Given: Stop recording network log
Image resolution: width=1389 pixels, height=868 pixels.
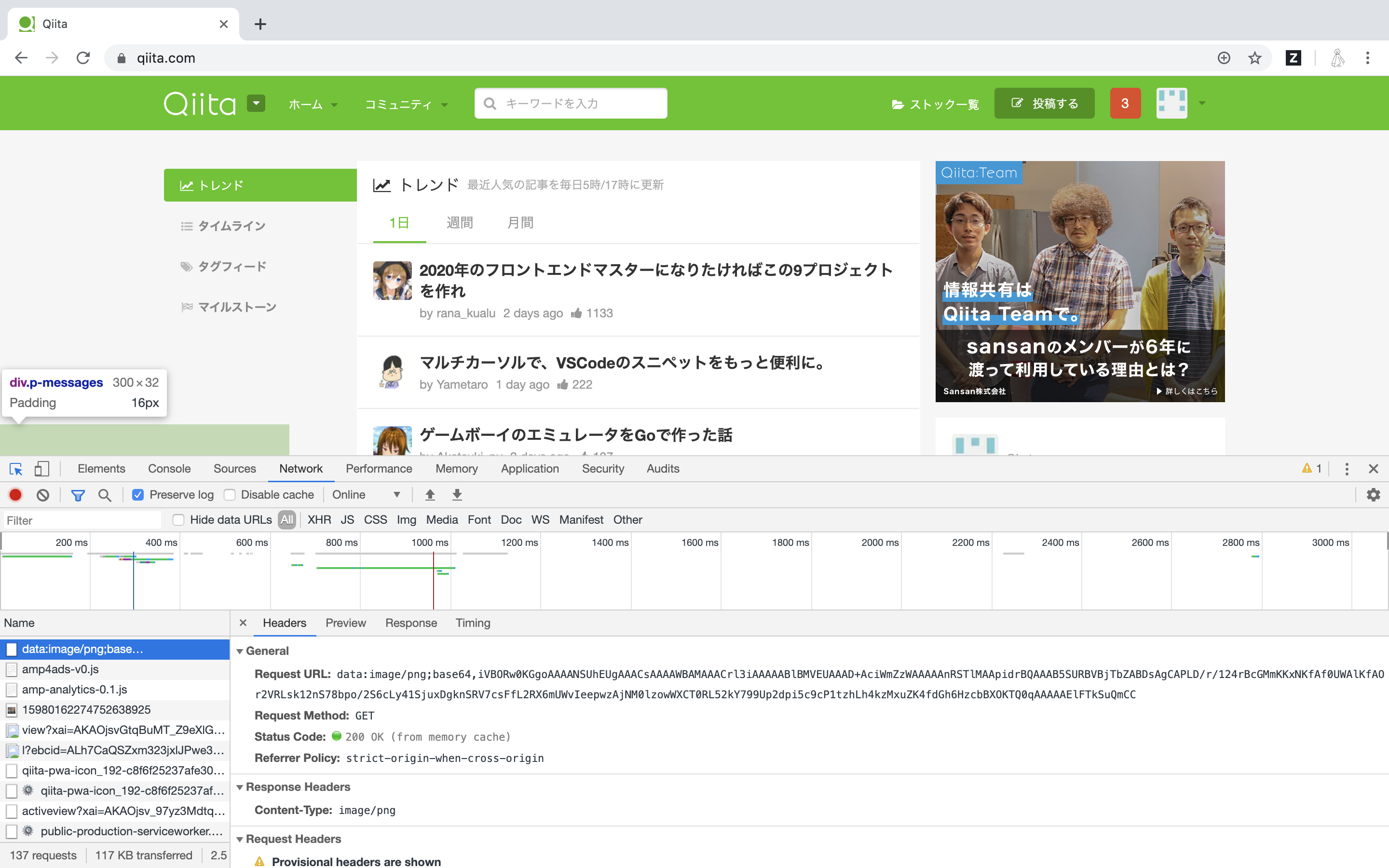Looking at the screenshot, I should 15,495.
